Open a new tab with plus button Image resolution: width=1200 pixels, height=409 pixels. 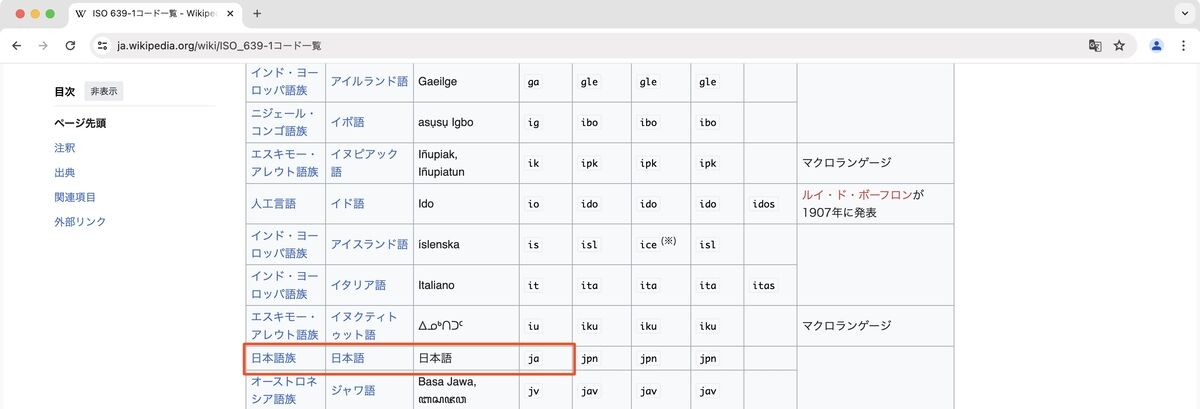(x=257, y=14)
